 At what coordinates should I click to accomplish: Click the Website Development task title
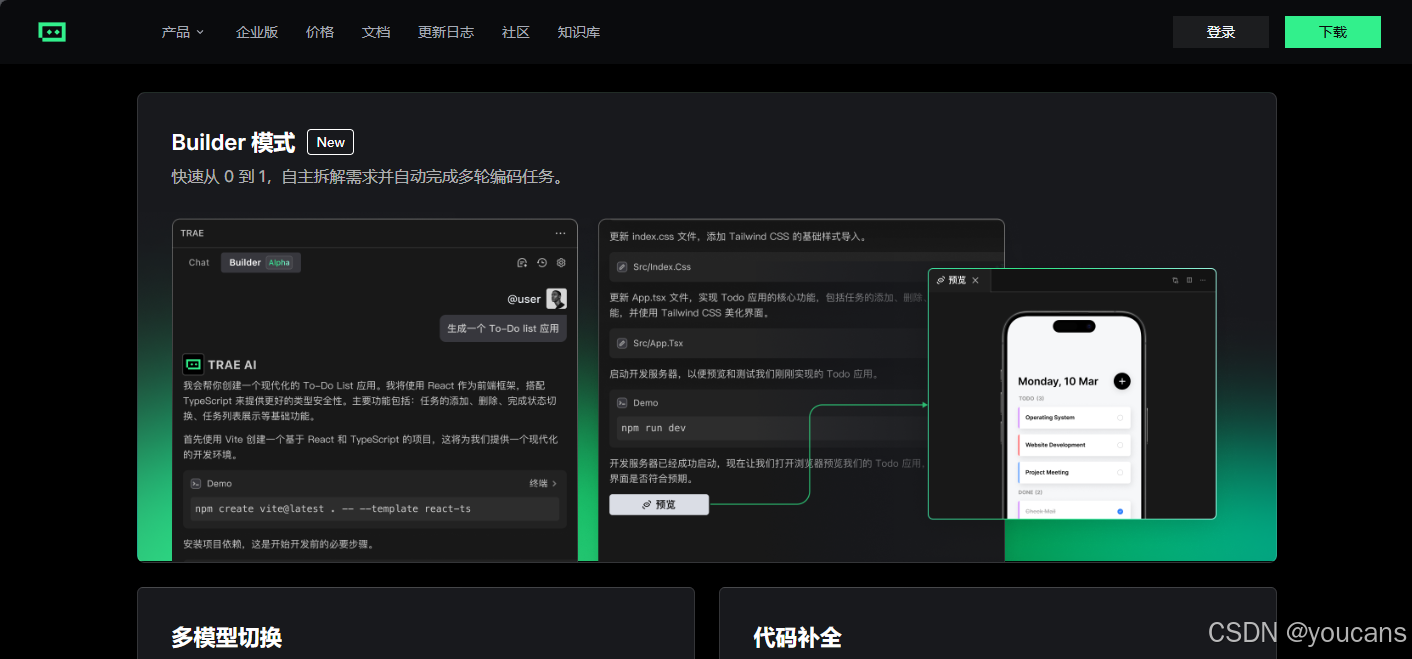point(1055,445)
